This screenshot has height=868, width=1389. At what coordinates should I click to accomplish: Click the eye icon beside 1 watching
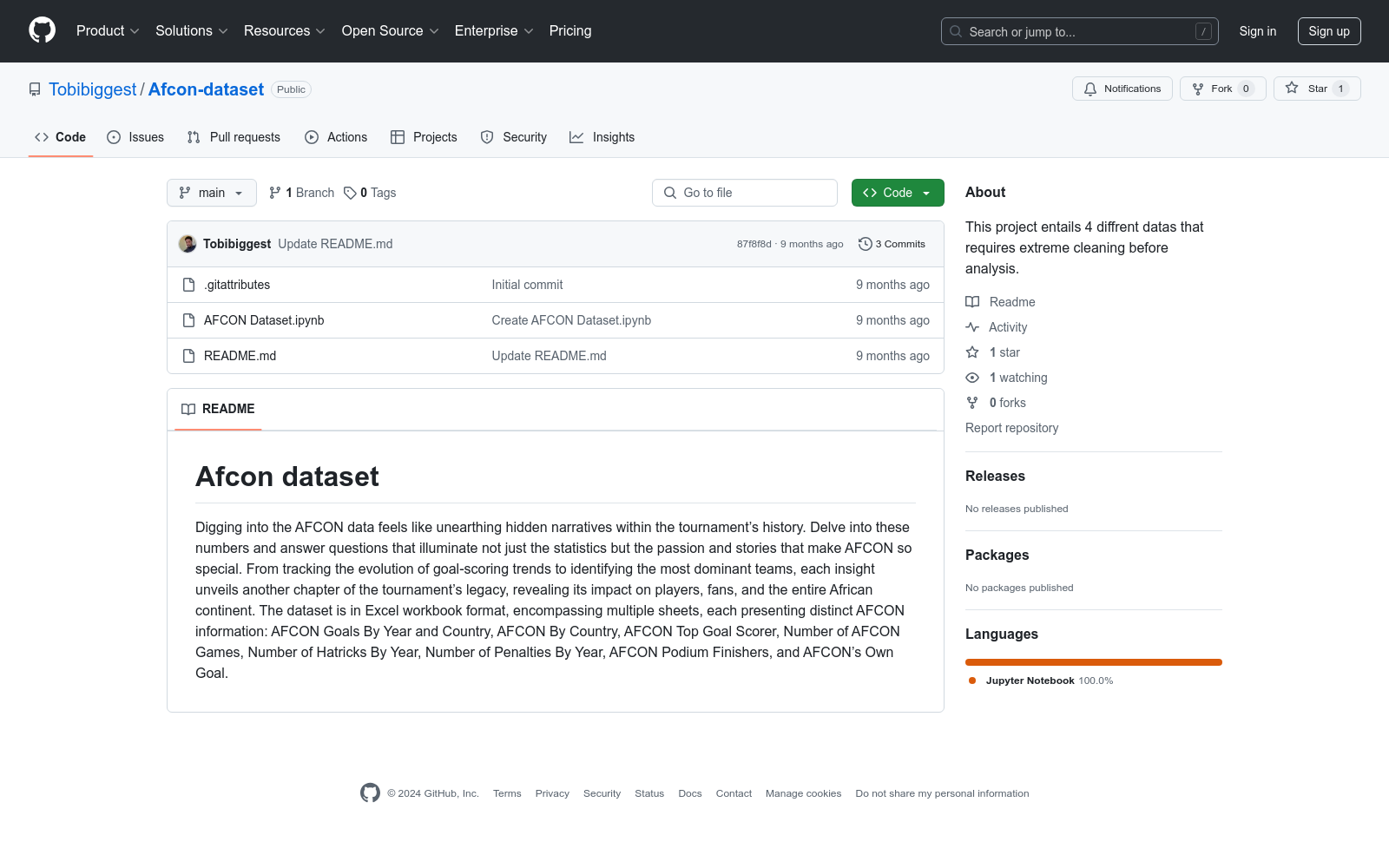tap(972, 378)
